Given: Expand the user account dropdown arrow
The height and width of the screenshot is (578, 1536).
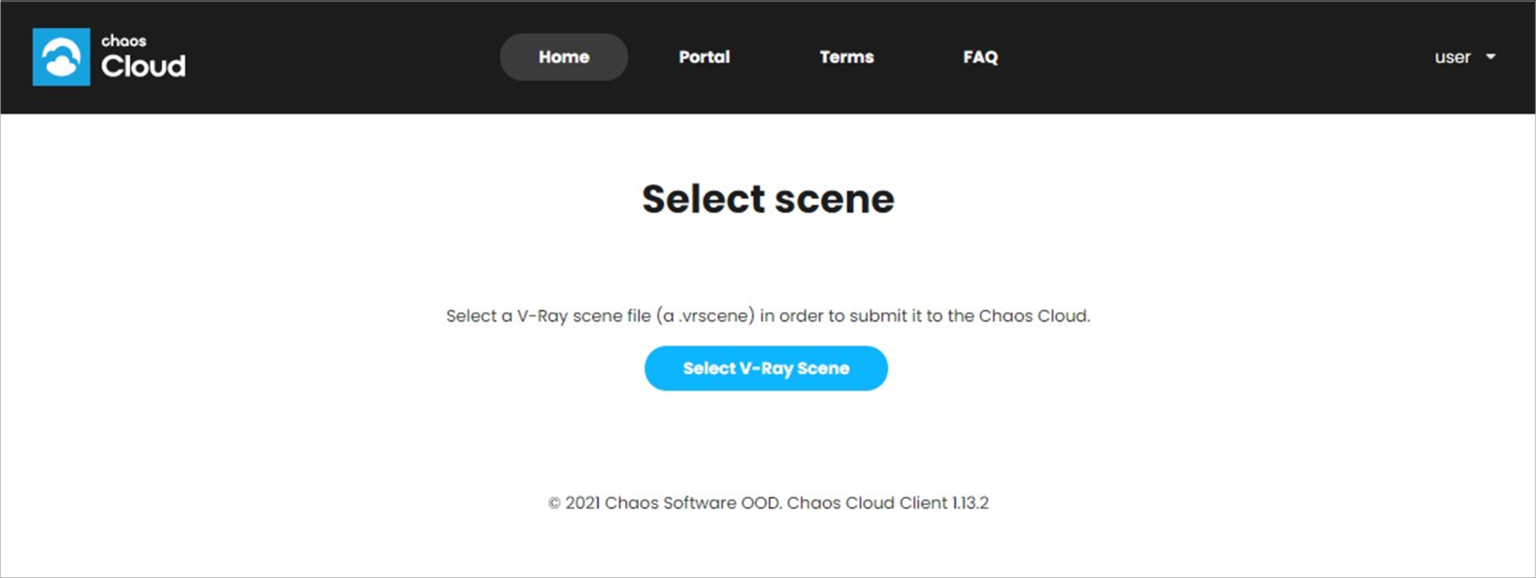Looking at the screenshot, I should (1490, 57).
